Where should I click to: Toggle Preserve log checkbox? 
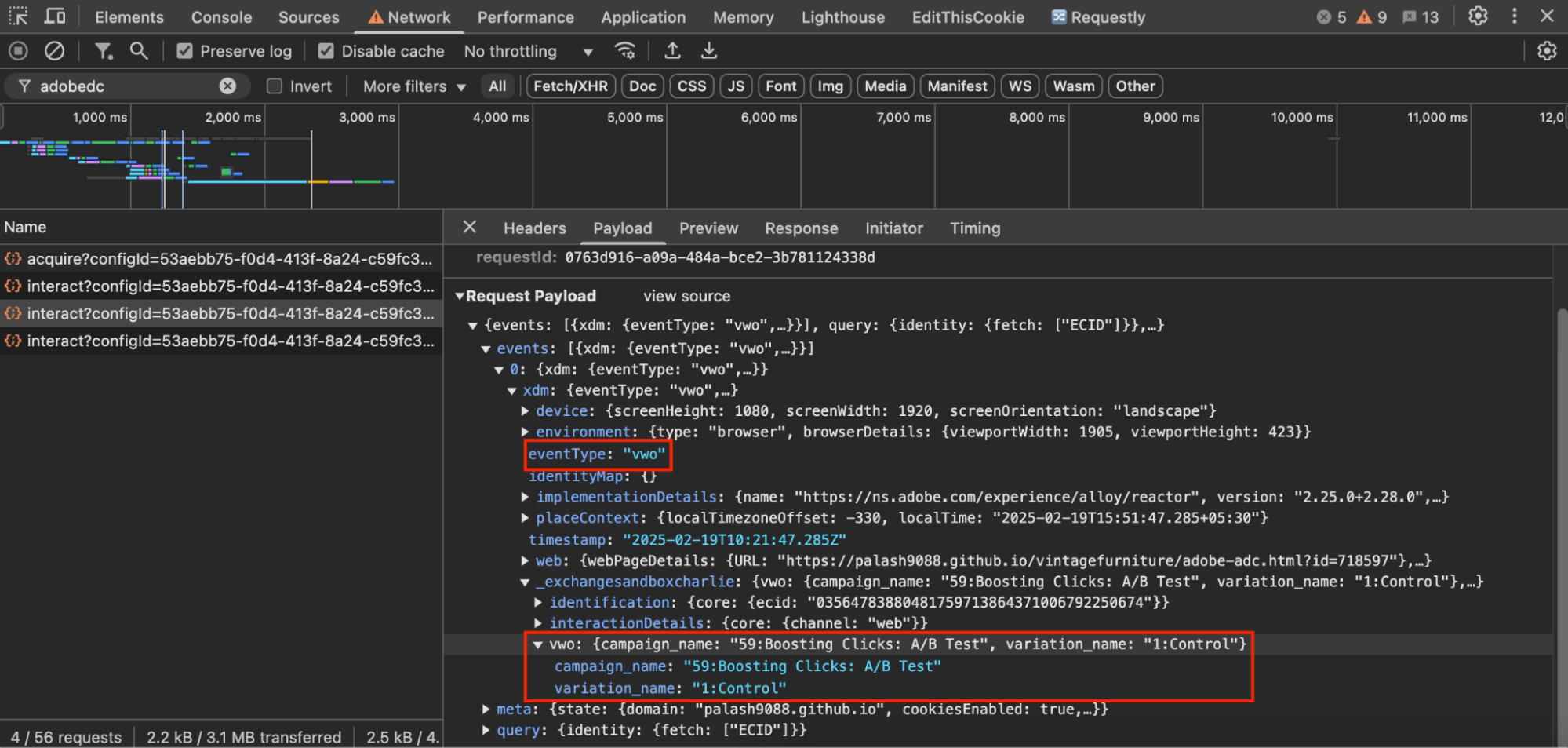click(x=185, y=51)
